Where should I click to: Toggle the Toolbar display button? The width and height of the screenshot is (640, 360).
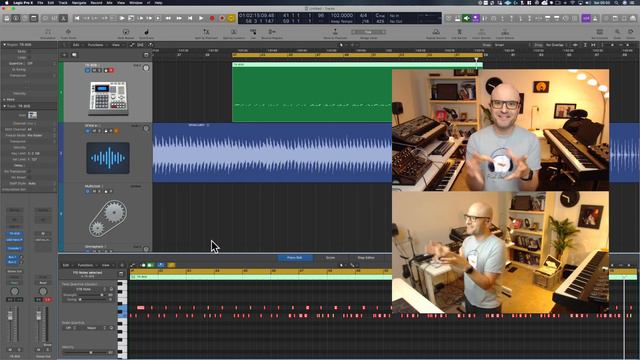tap(34, 18)
